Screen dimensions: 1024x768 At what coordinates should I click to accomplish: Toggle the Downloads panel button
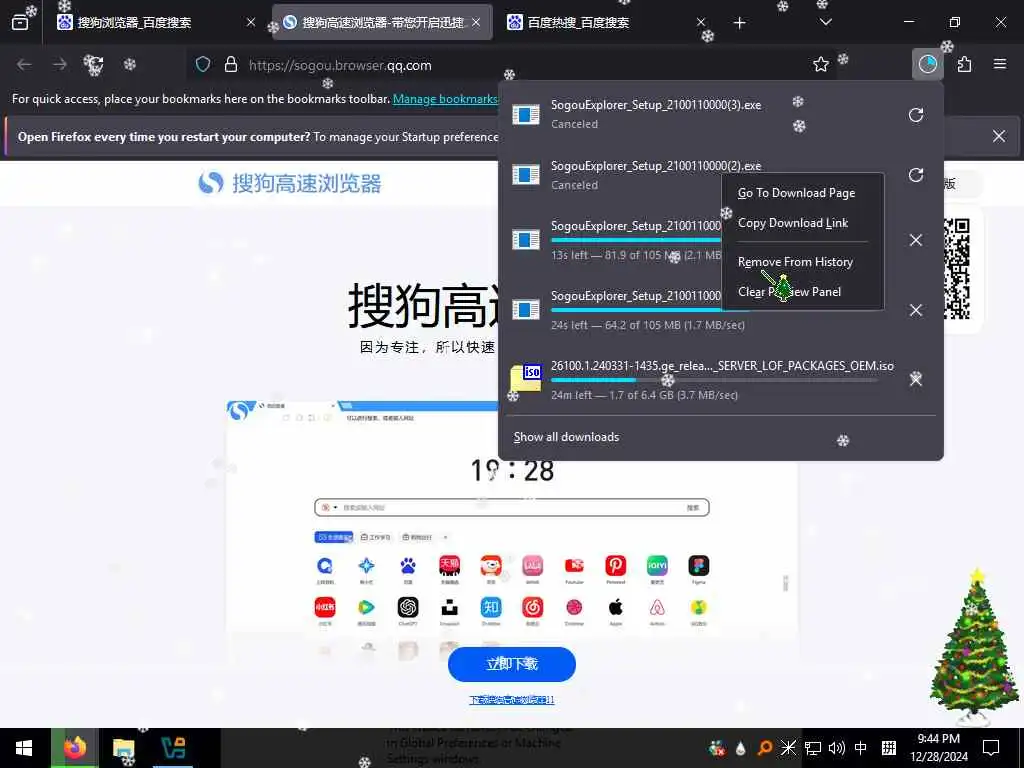927,64
